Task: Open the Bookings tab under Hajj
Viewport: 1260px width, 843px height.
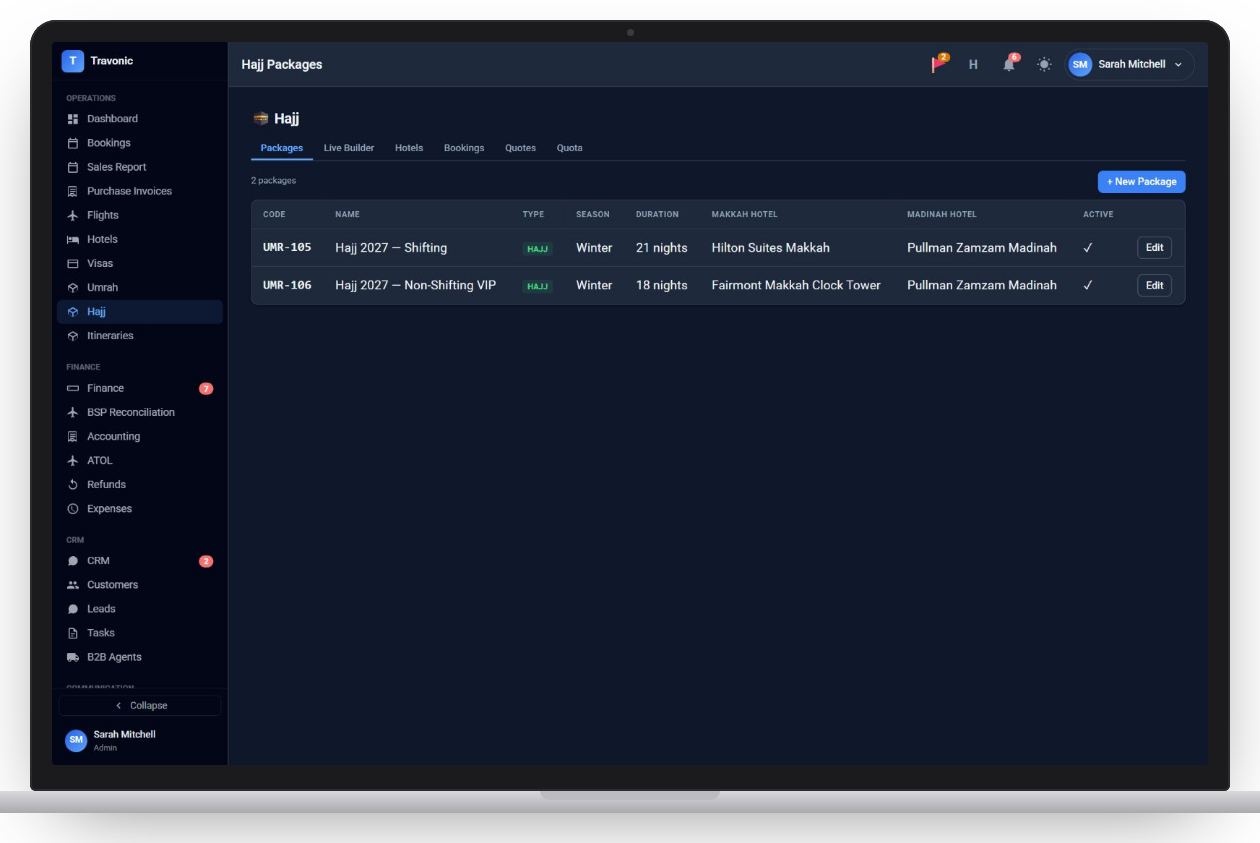Action: coord(464,148)
